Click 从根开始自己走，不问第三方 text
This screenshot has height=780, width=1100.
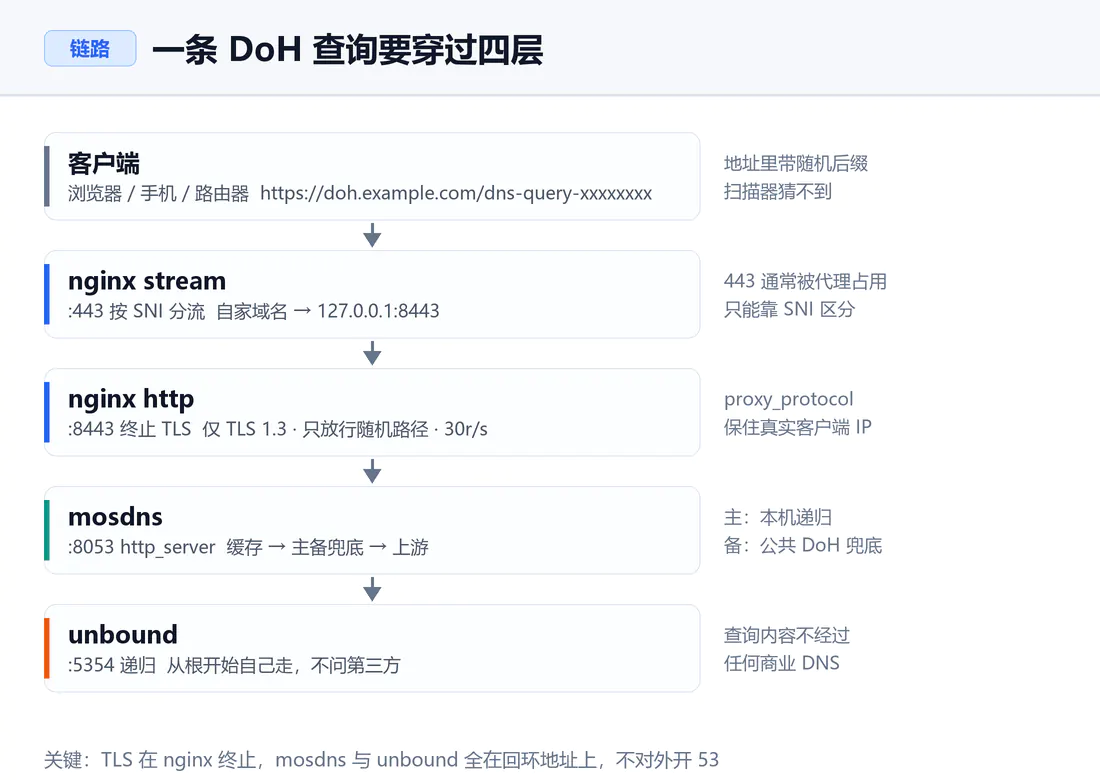click(283, 665)
